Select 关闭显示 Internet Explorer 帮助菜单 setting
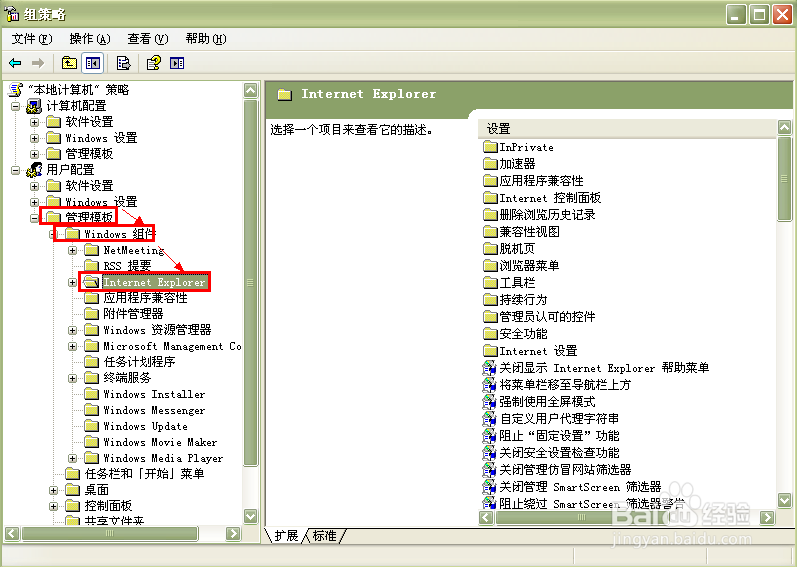Viewport: 797px width, 567px height. [604, 368]
